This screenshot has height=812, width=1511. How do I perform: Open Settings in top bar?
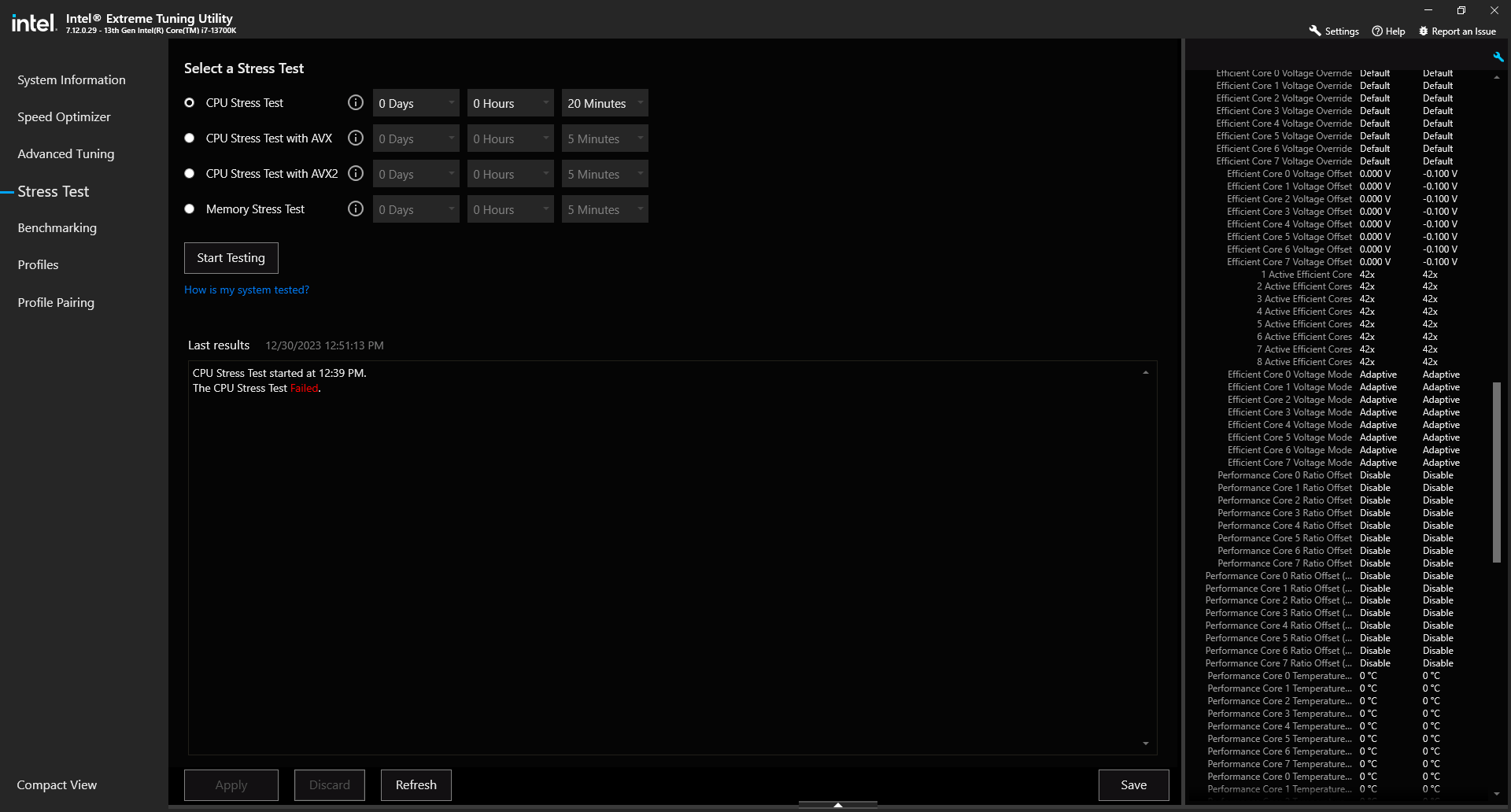coord(1334,31)
